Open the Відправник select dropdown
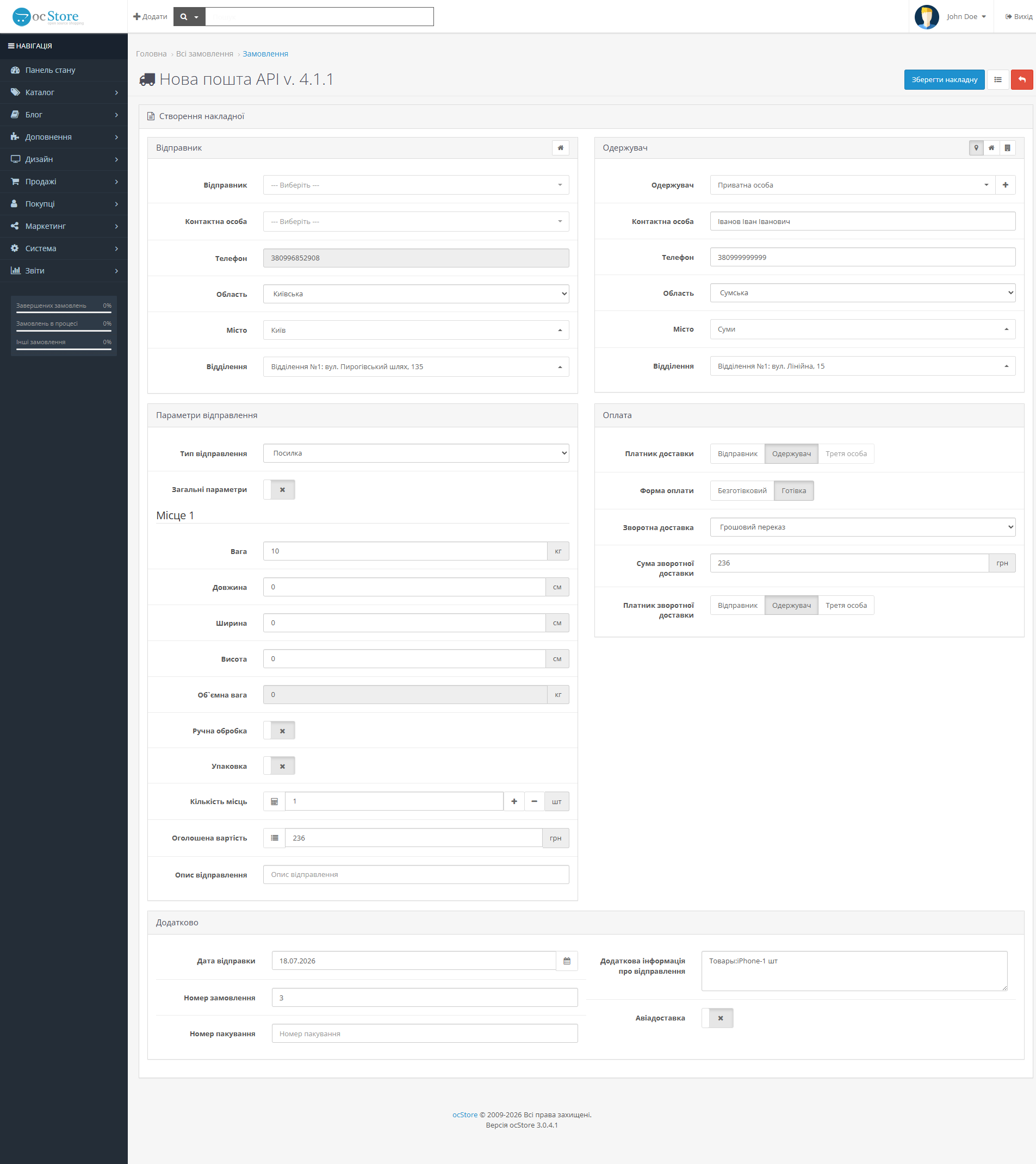 [x=417, y=185]
